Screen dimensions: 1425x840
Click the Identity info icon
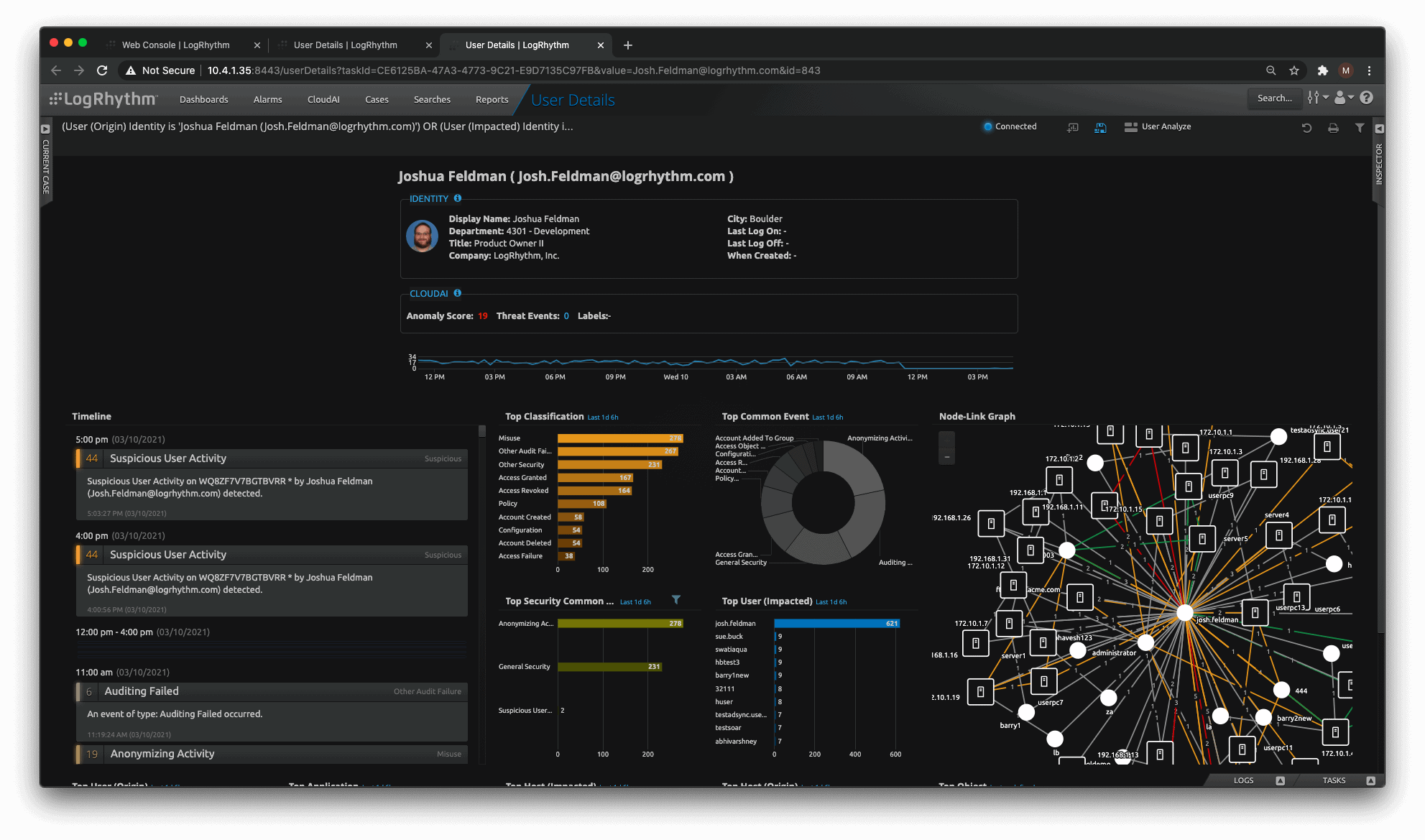(458, 198)
